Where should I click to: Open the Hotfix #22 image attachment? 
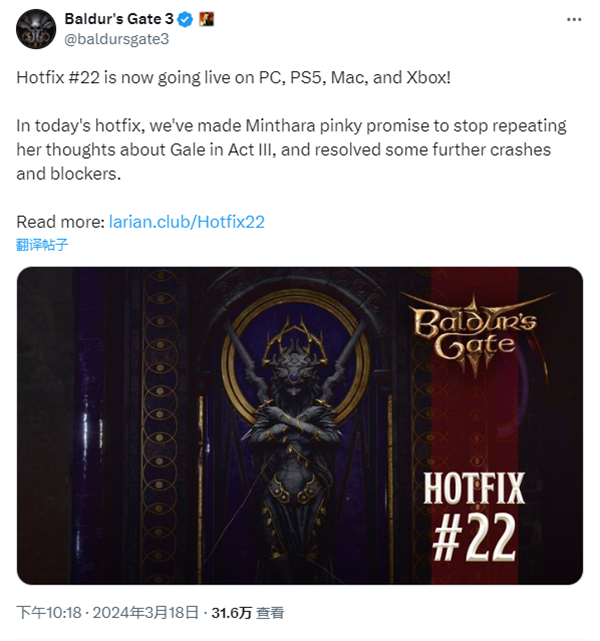300,425
